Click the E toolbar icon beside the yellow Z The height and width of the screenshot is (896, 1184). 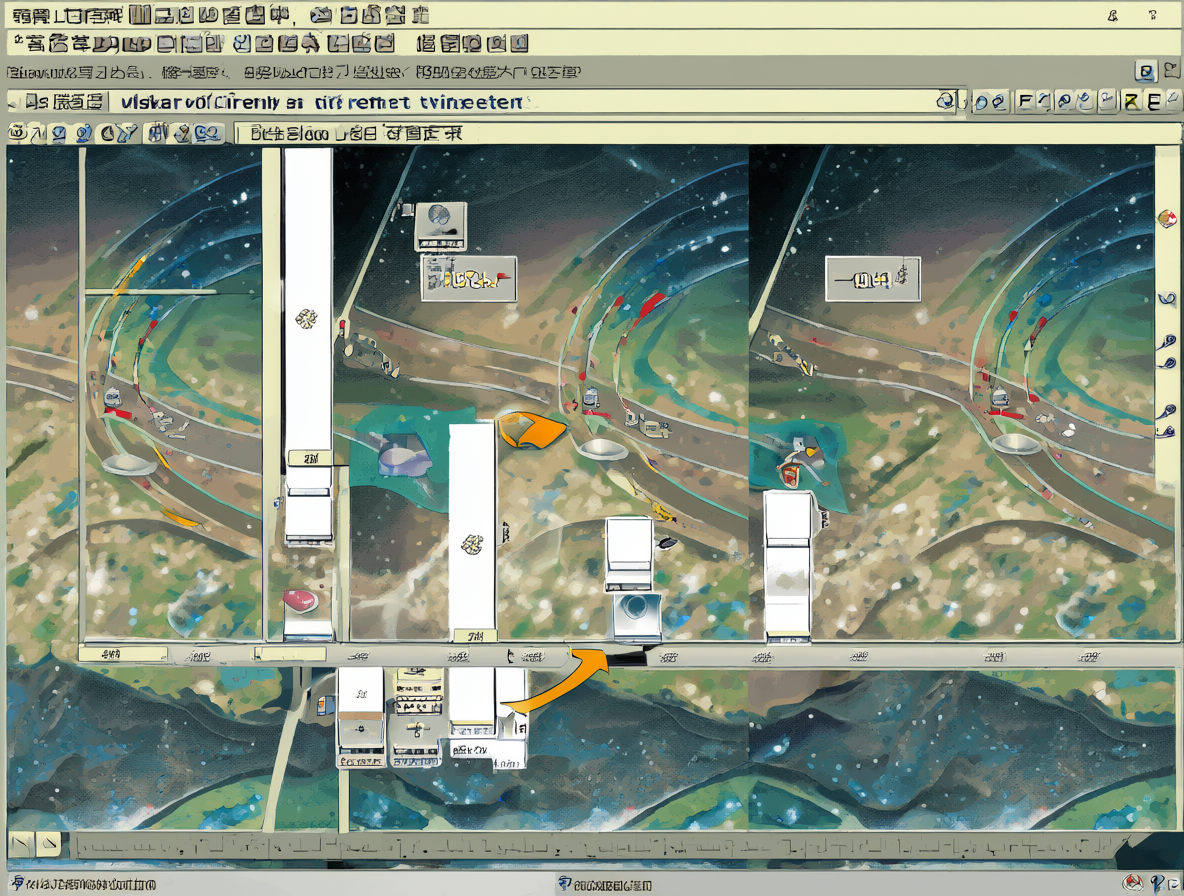click(x=1155, y=101)
